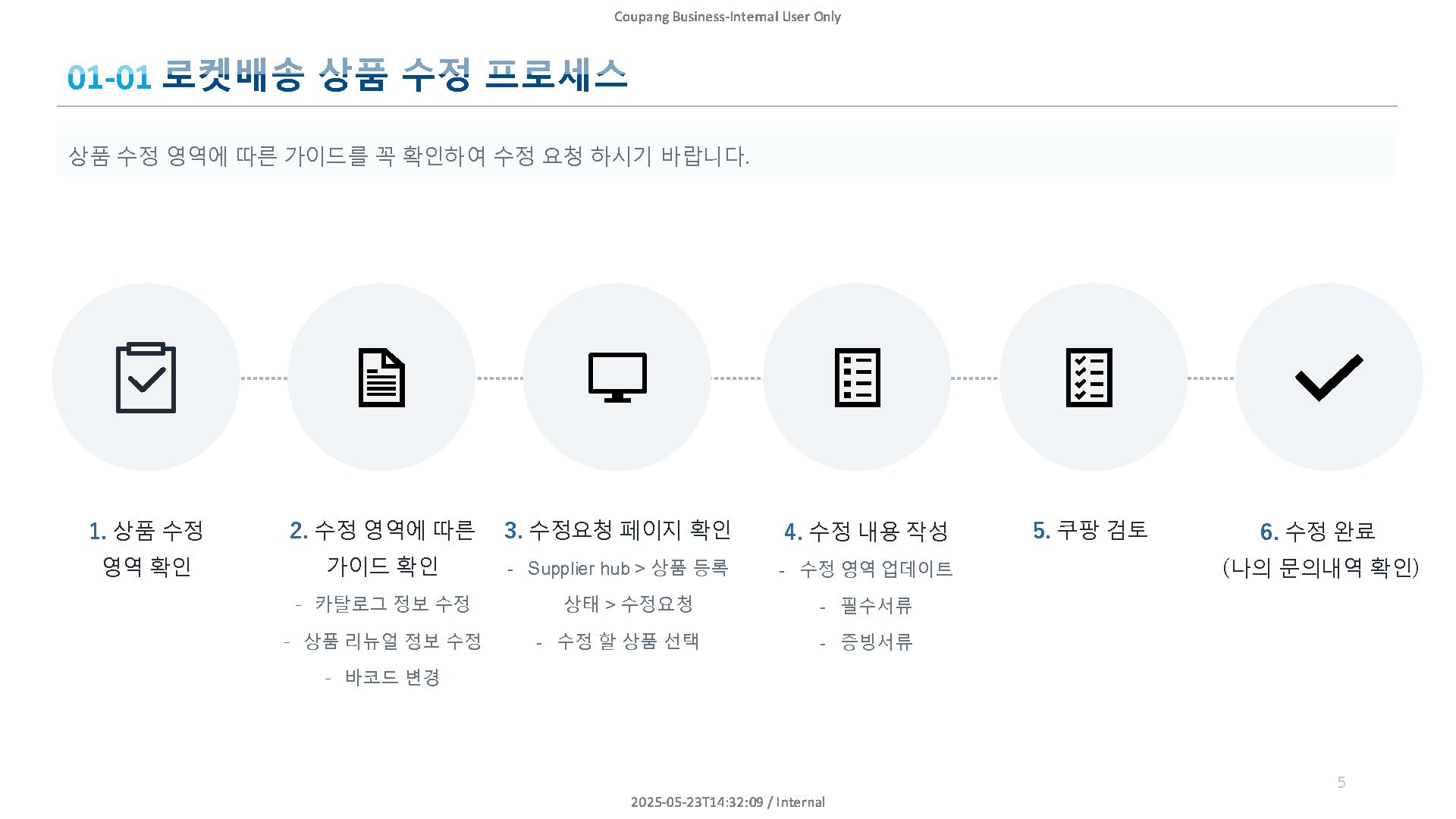Viewport: 1456px width, 819px height.
Task: Click the 수정 할 상품 선택 bullet
Action: pyautogui.click(x=627, y=642)
